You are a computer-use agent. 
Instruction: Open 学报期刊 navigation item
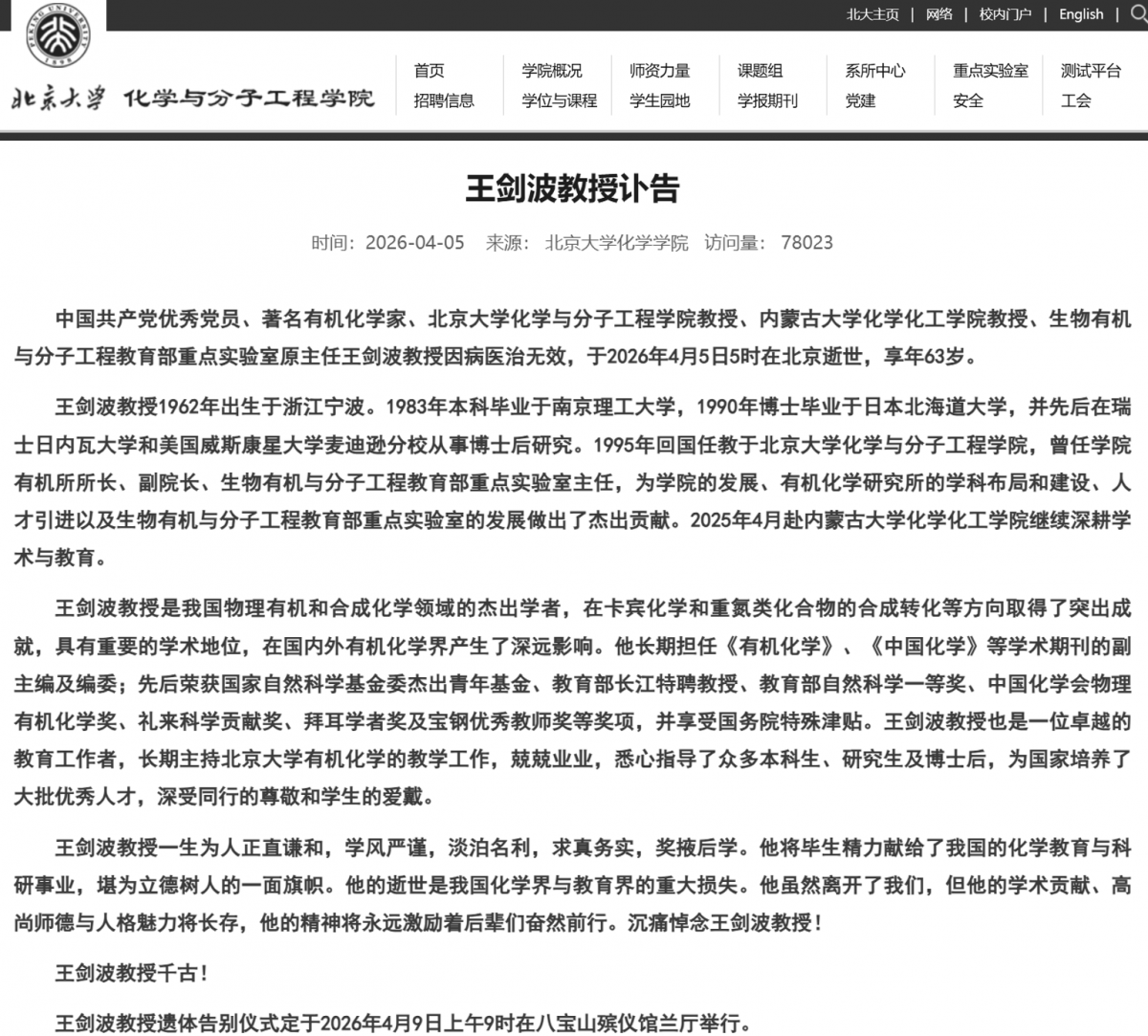(767, 100)
